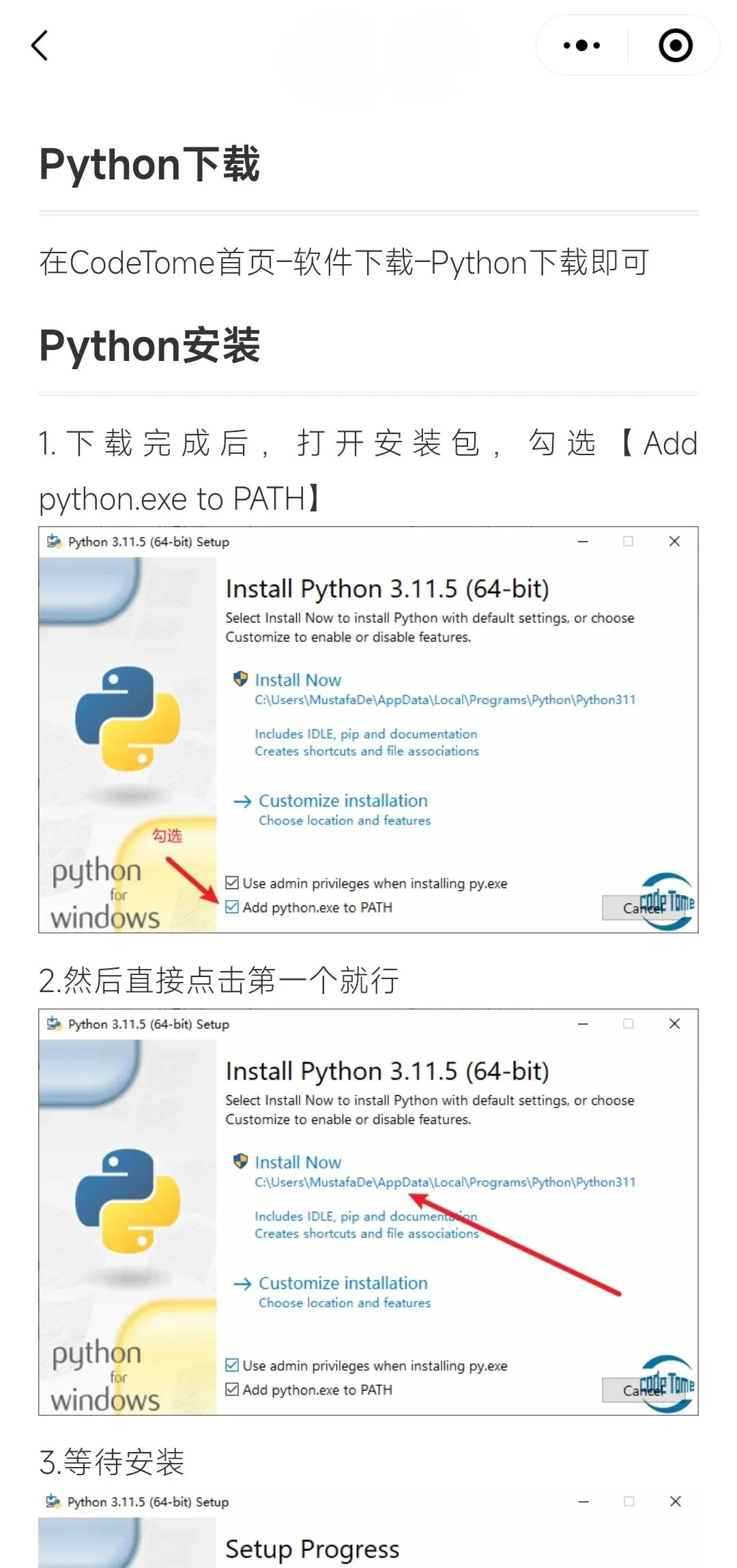The height and width of the screenshot is (1568, 737).
Task: Toggle Add python.exe to PATH in first screenshot
Action: click(232, 907)
